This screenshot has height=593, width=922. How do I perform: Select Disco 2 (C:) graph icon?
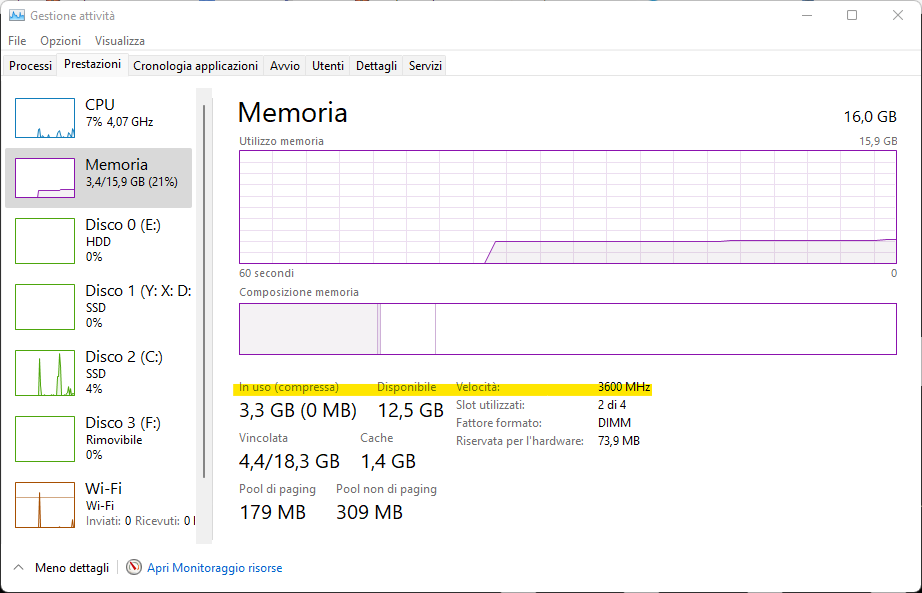point(45,373)
